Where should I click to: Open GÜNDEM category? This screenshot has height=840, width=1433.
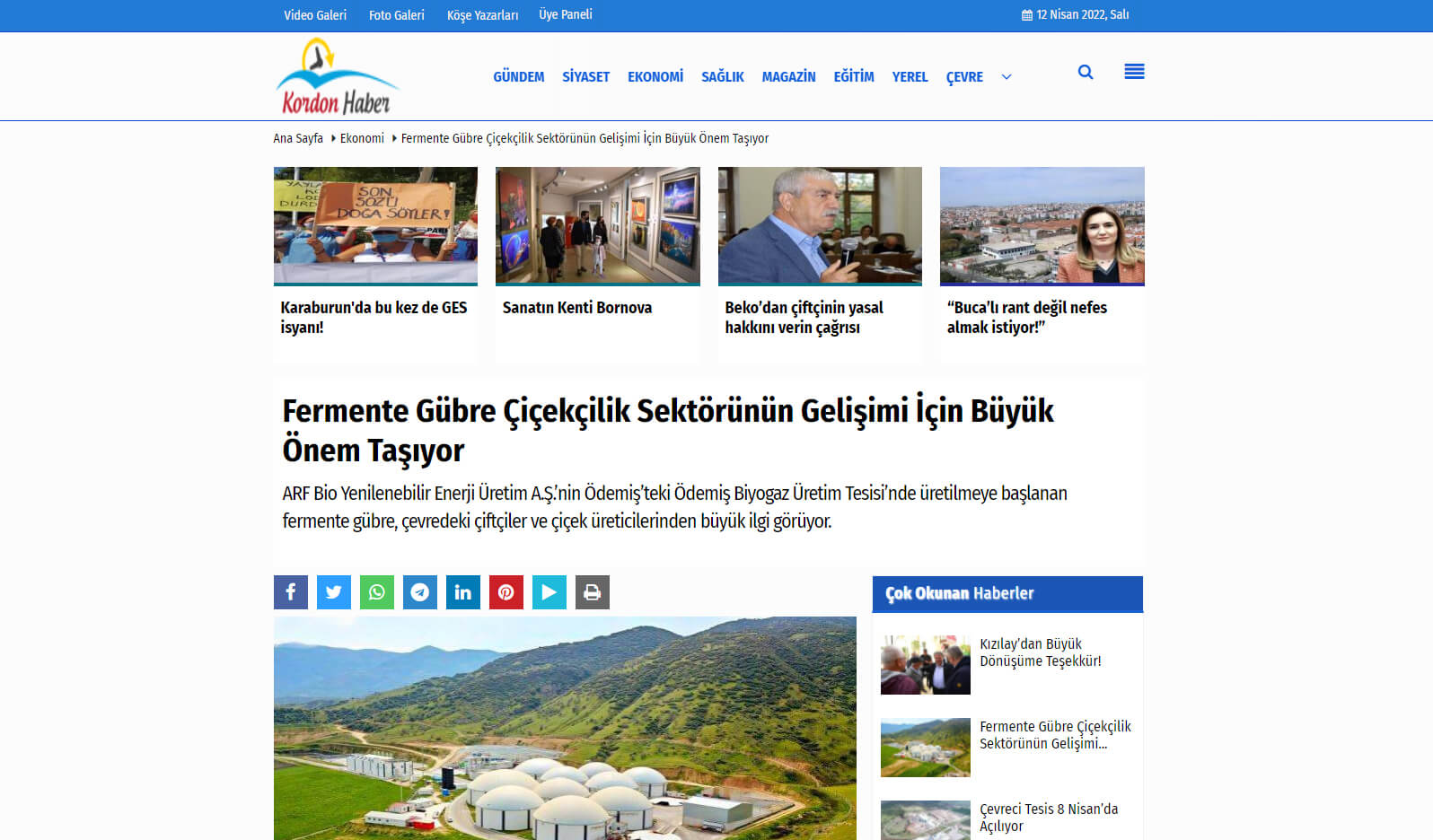pos(519,77)
